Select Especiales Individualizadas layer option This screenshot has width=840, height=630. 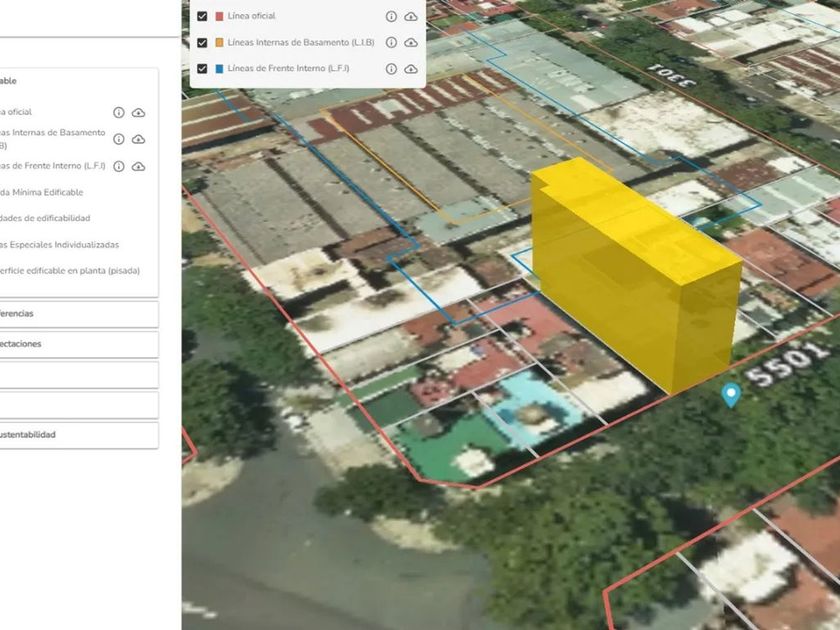tap(59, 245)
